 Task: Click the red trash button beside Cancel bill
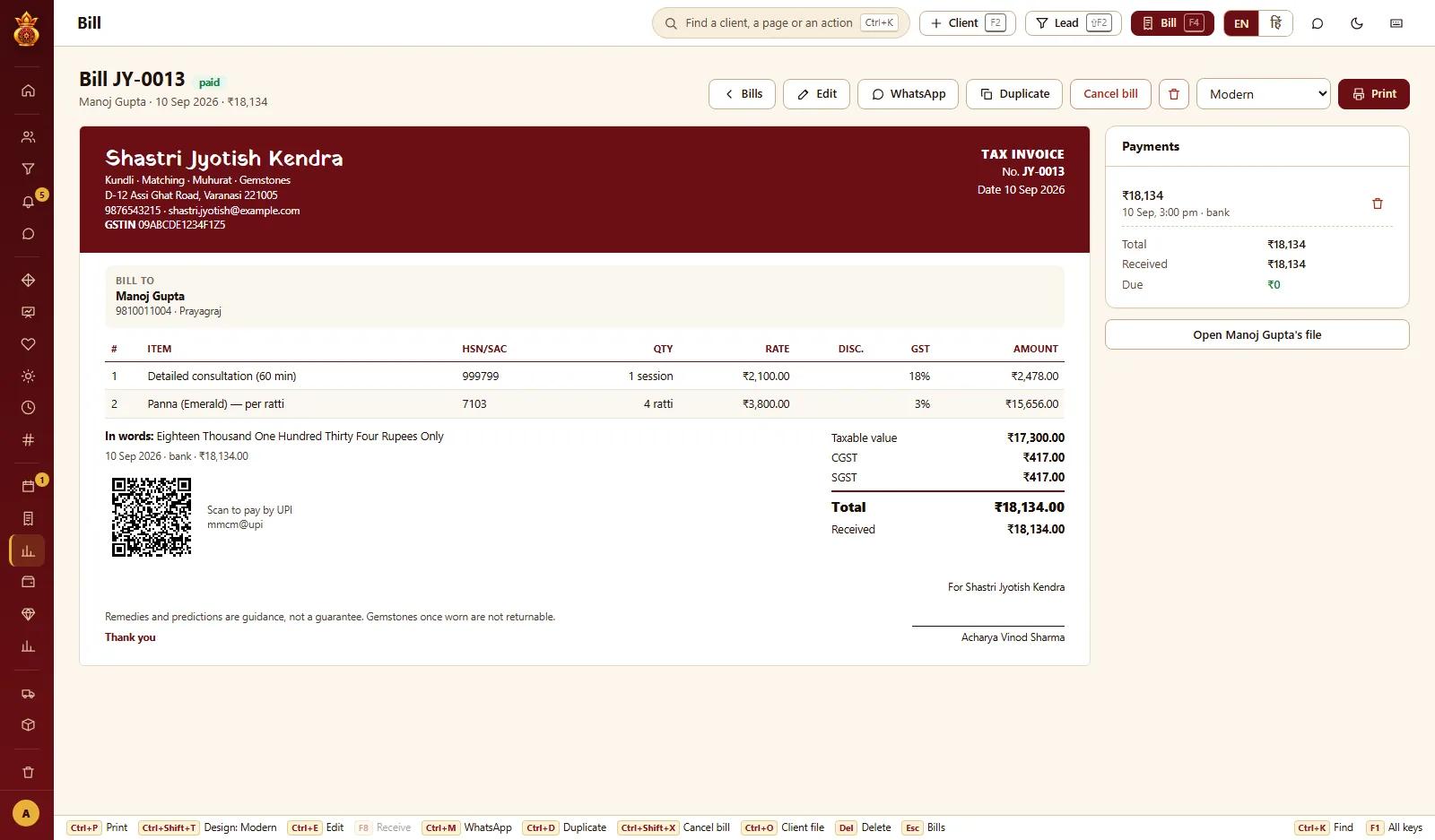(x=1174, y=94)
